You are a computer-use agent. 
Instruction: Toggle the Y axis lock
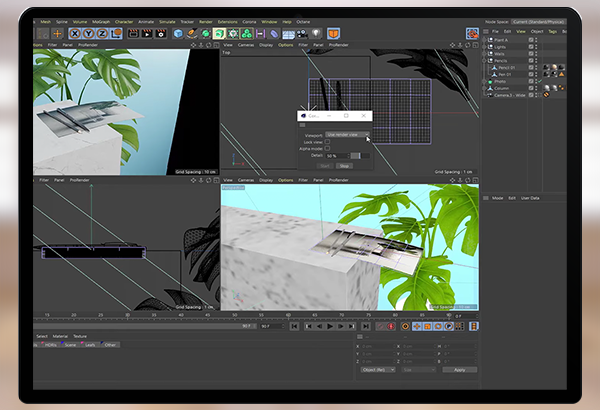(89, 34)
